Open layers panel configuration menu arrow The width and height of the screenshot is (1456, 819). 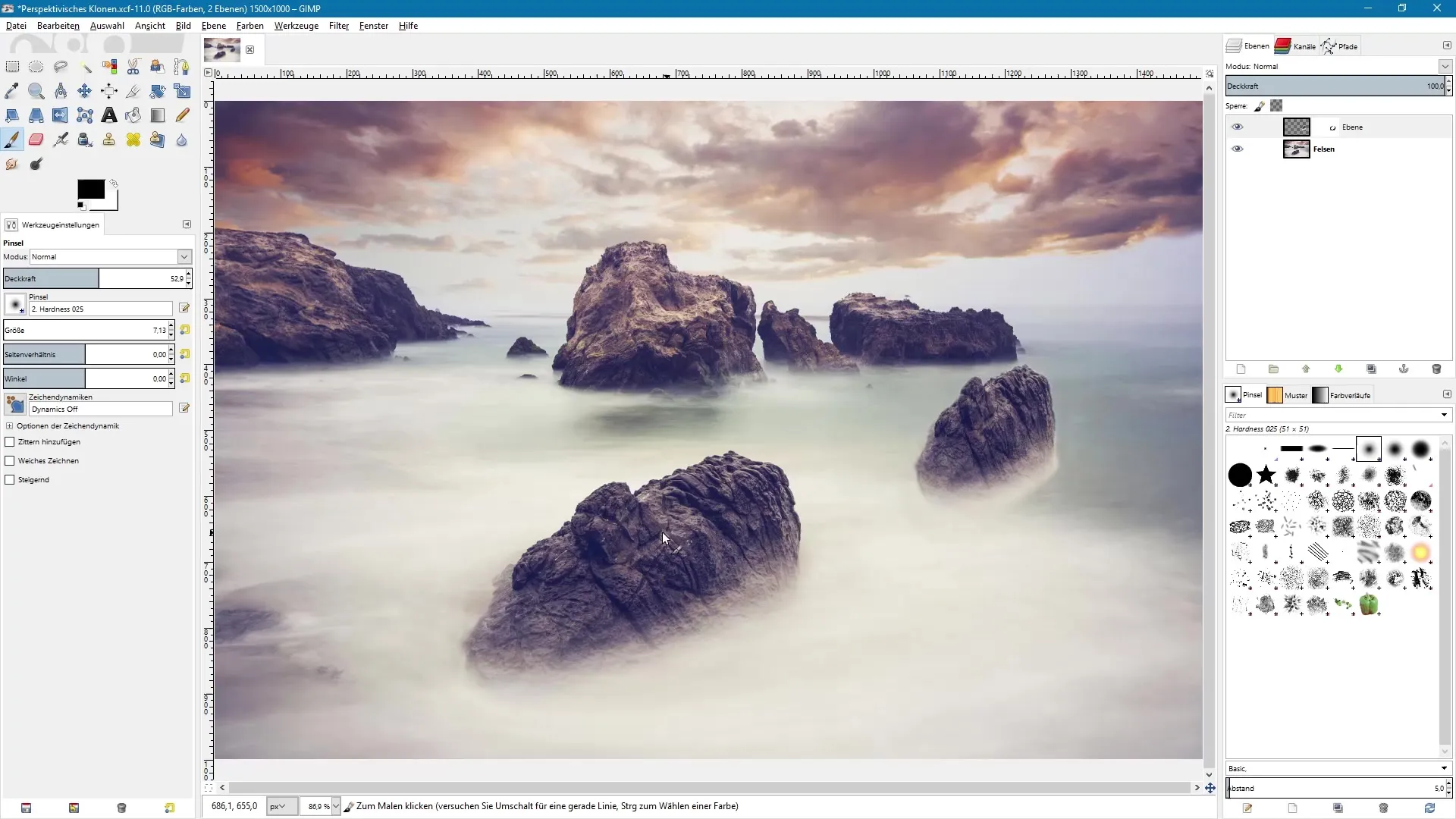[1447, 45]
